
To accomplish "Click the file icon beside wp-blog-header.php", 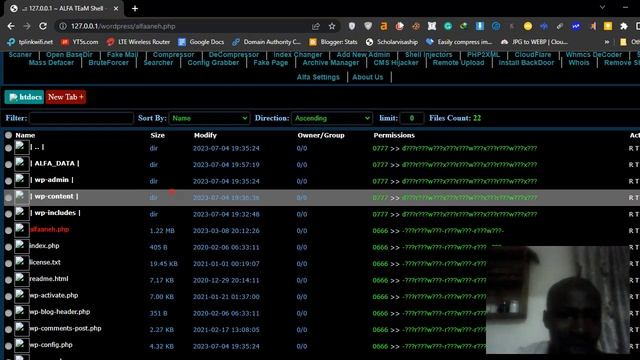I will [x=21, y=312].
